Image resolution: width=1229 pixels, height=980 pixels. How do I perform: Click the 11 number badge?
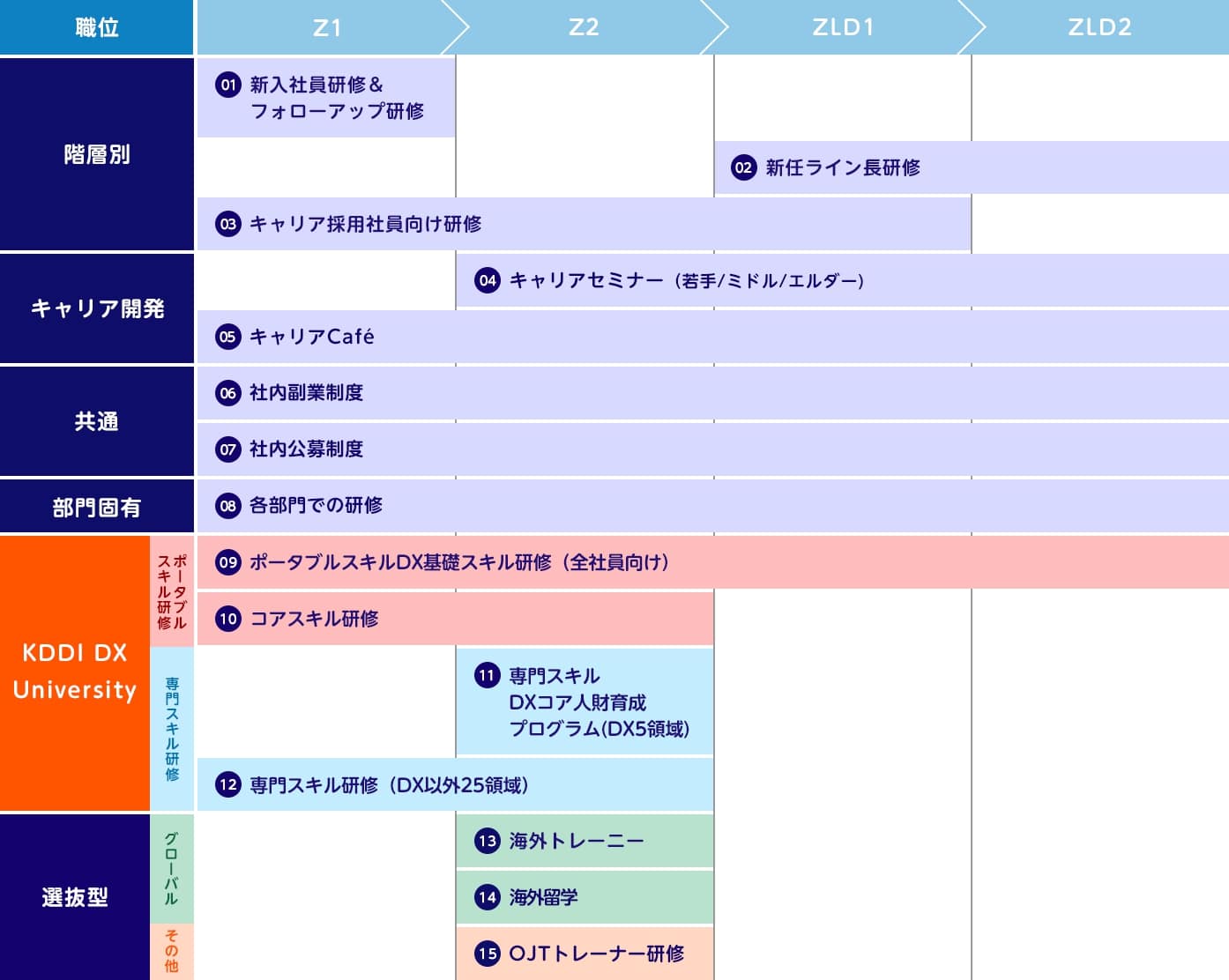(488, 676)
